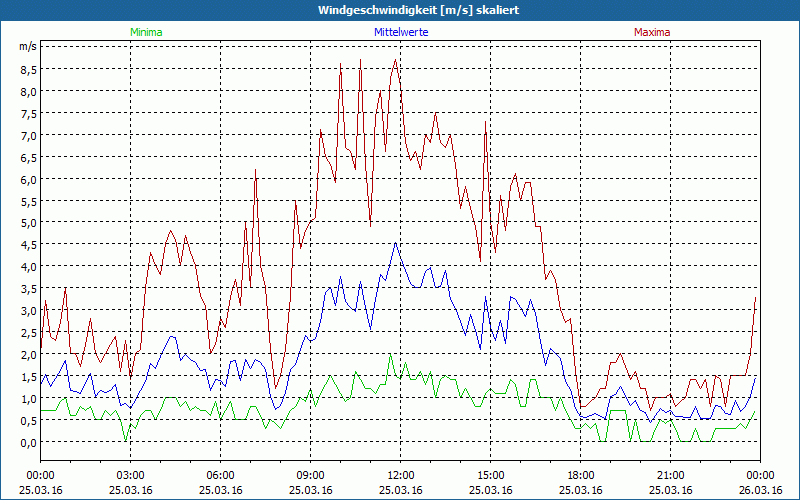Click the green Minima legend label
Viewport: 800px width, 500px height.
(145, 32)
